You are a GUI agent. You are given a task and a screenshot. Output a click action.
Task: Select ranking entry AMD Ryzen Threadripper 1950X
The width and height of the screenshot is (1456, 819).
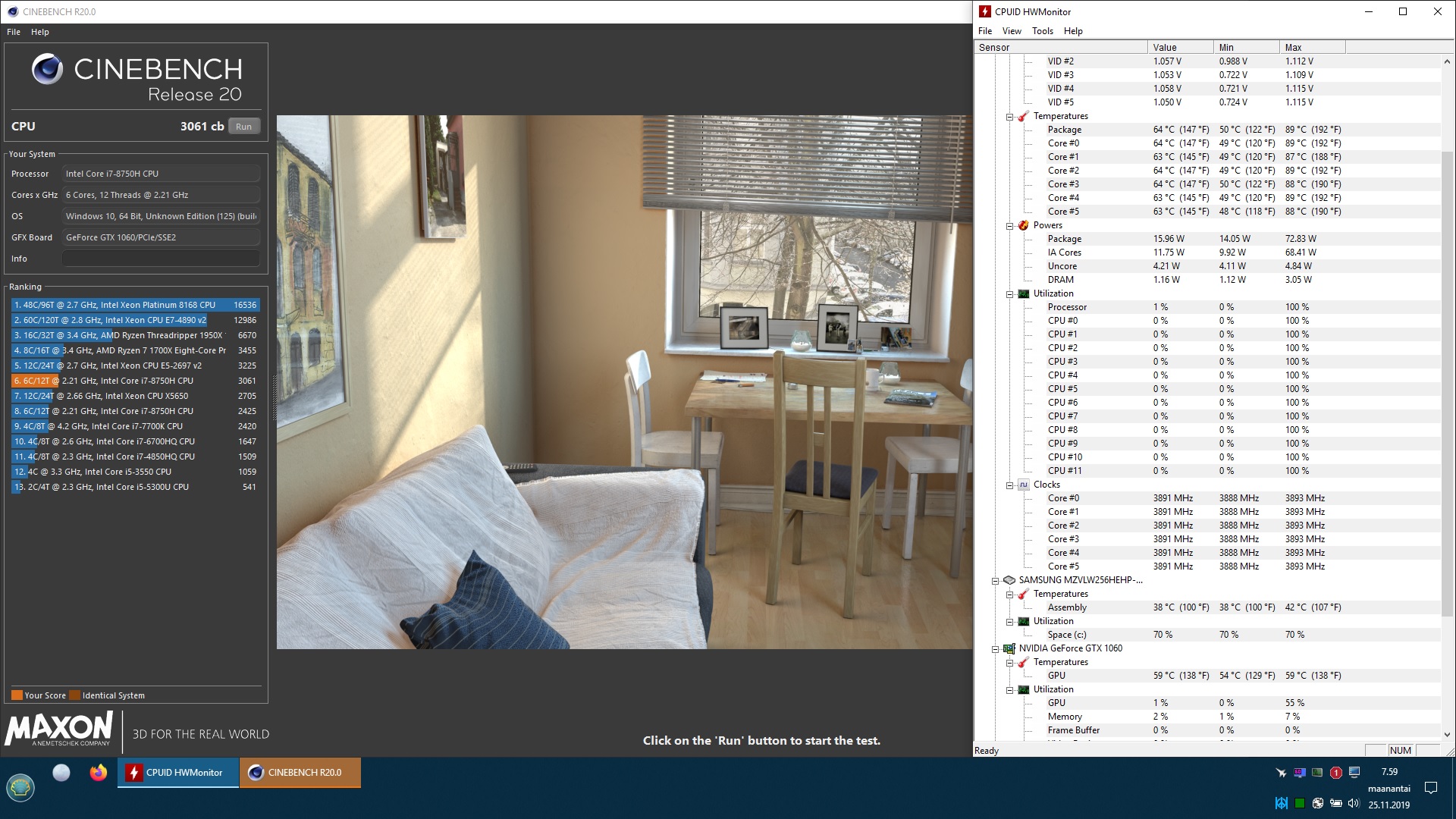coord(136,335)
